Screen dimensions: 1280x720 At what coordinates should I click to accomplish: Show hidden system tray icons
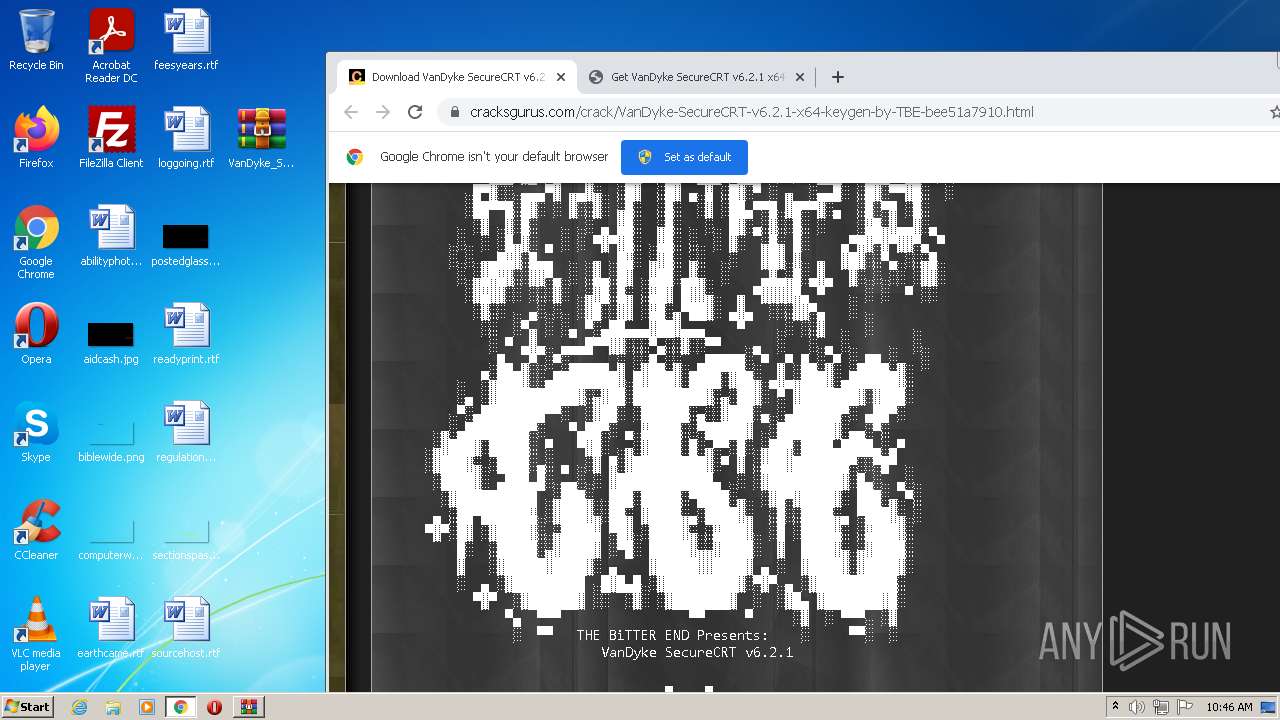click(x=1116, y=707)
